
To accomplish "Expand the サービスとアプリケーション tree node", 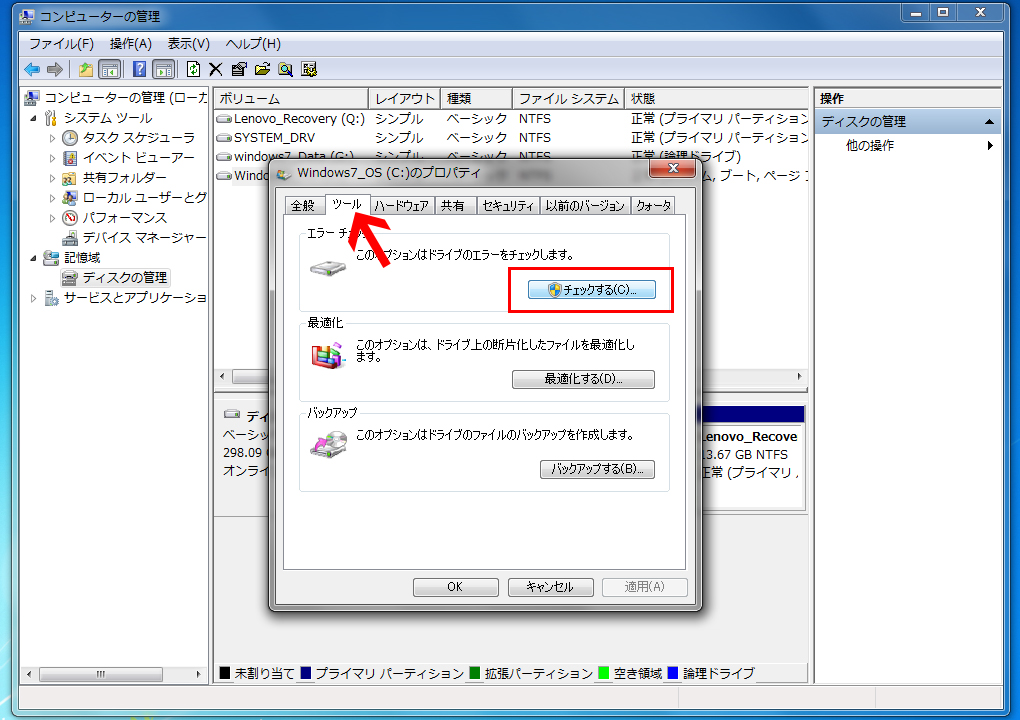I will [x=33, y=299].
